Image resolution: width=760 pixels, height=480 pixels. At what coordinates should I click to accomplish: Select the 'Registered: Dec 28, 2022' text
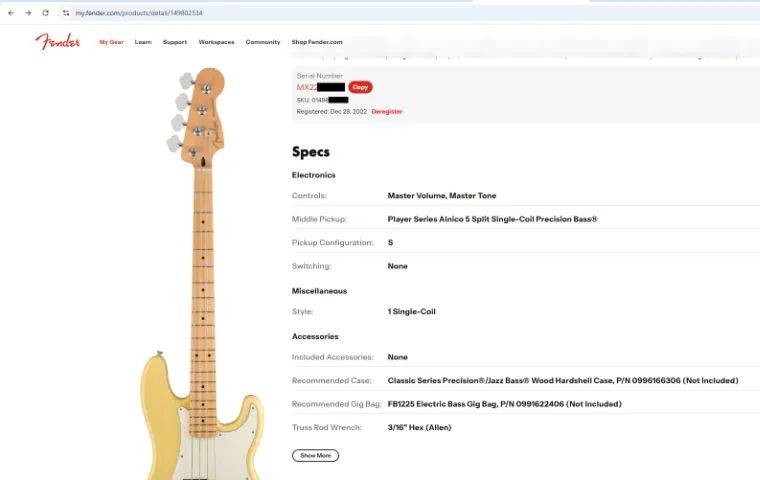tap(332, 112)
